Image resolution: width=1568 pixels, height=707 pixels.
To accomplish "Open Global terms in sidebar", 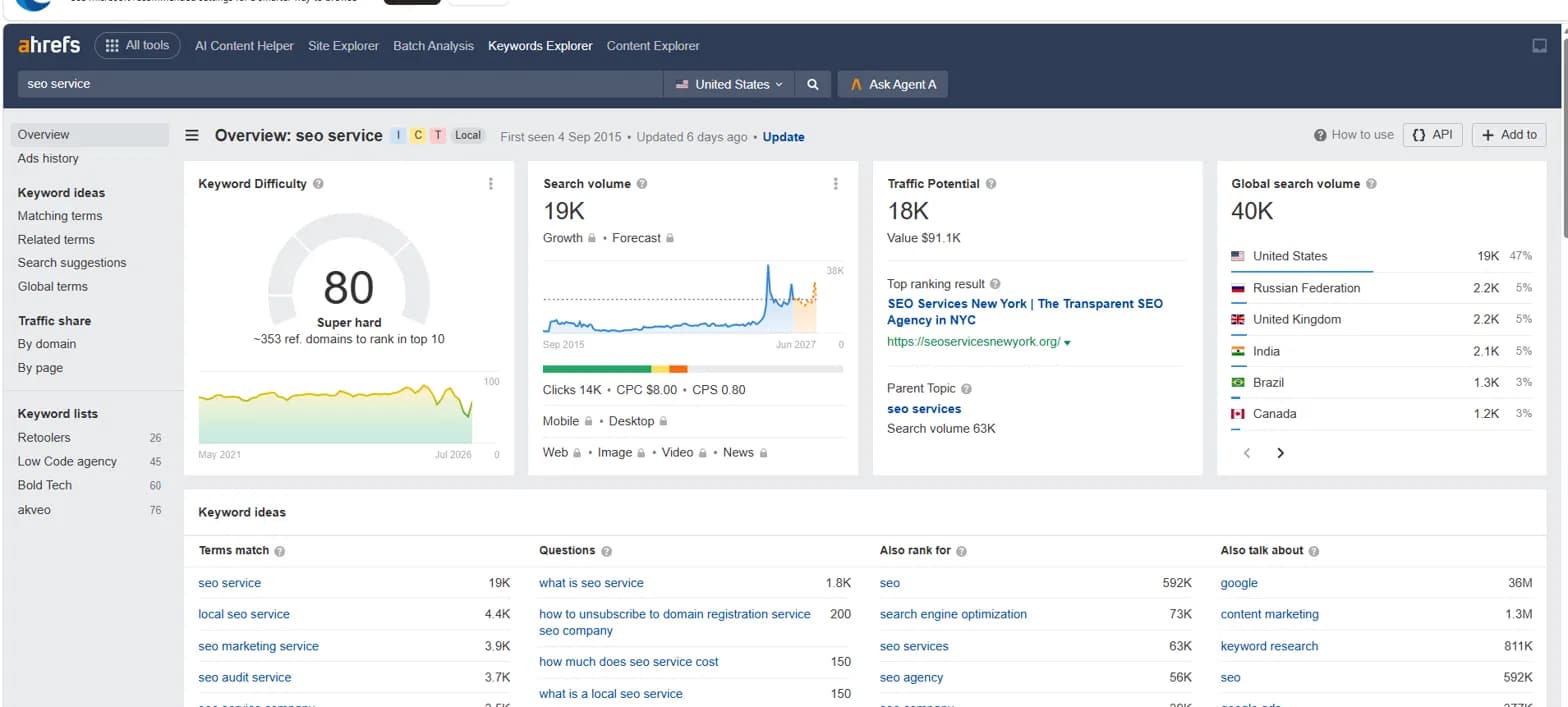I will coord(53,287).
